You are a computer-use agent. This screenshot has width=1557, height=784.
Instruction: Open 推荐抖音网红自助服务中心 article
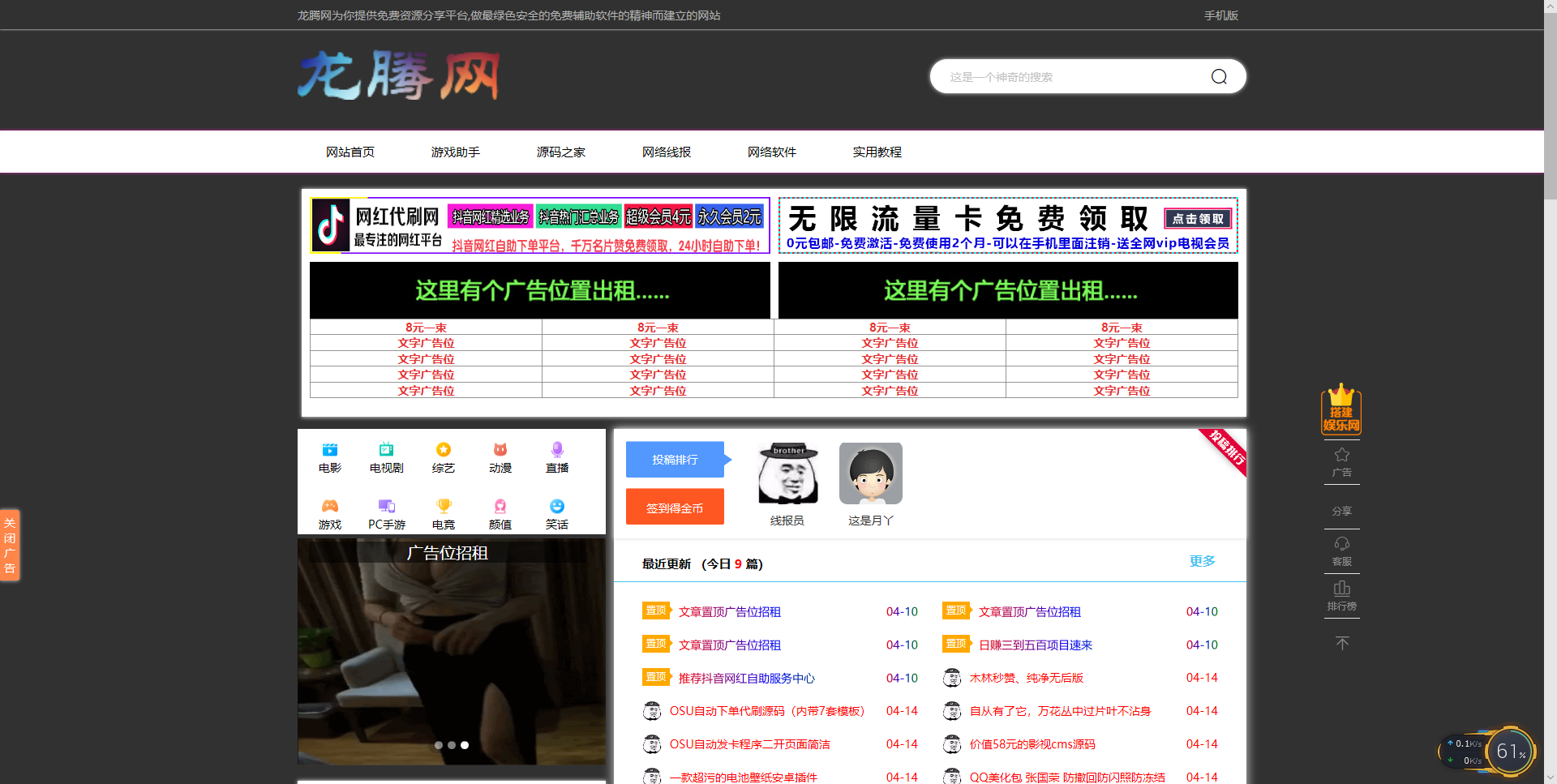coord(747,678)
